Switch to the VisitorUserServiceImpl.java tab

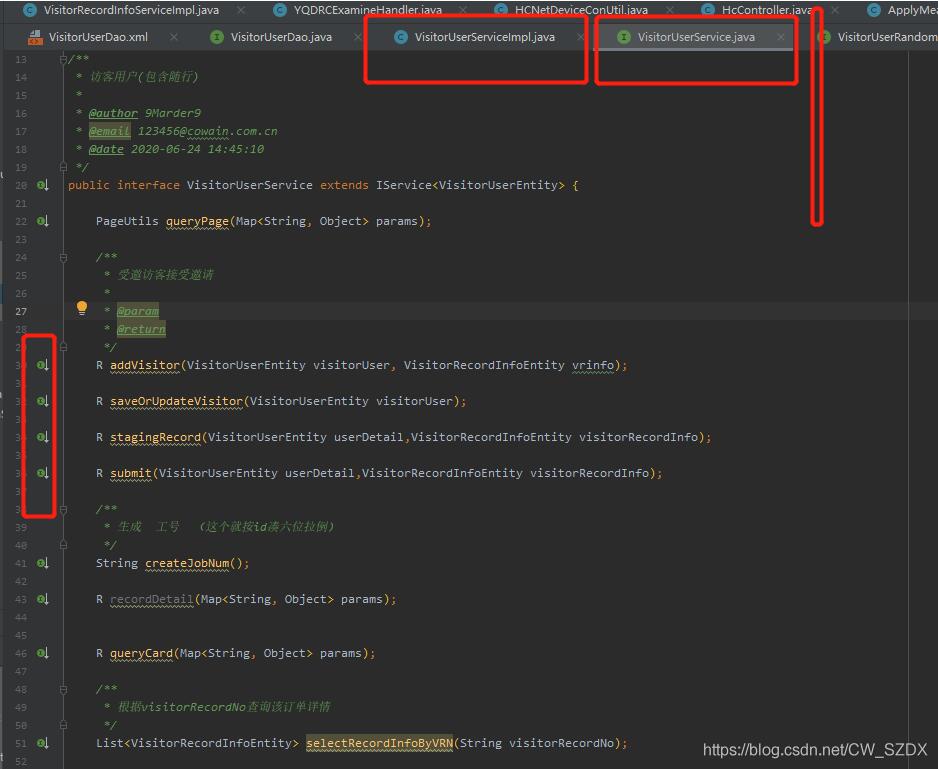484,37
